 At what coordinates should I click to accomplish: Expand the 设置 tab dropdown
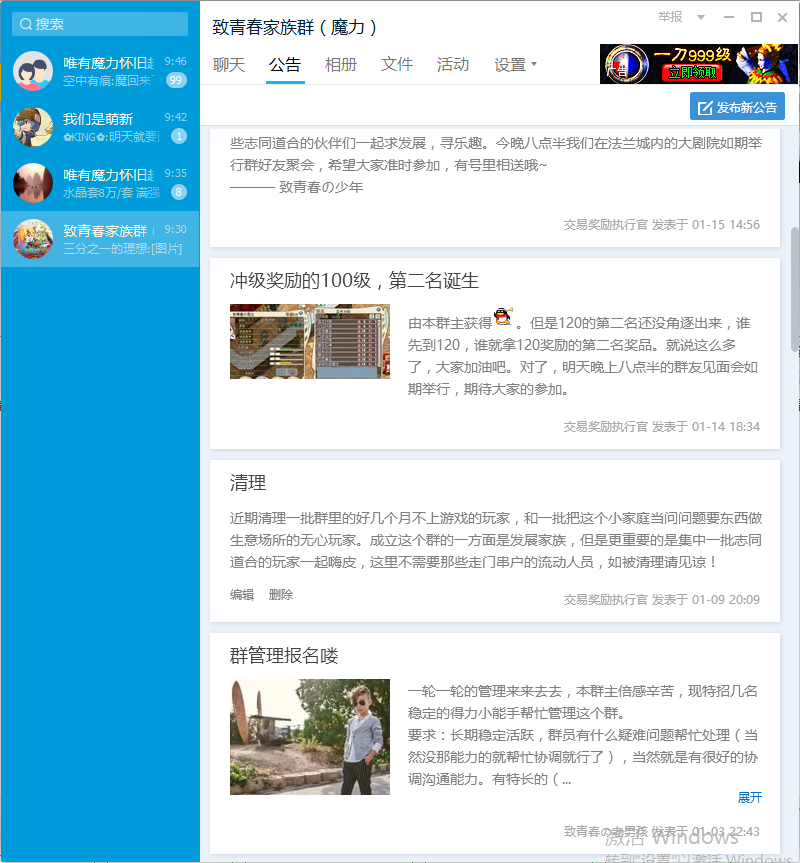tap(533, 65)
